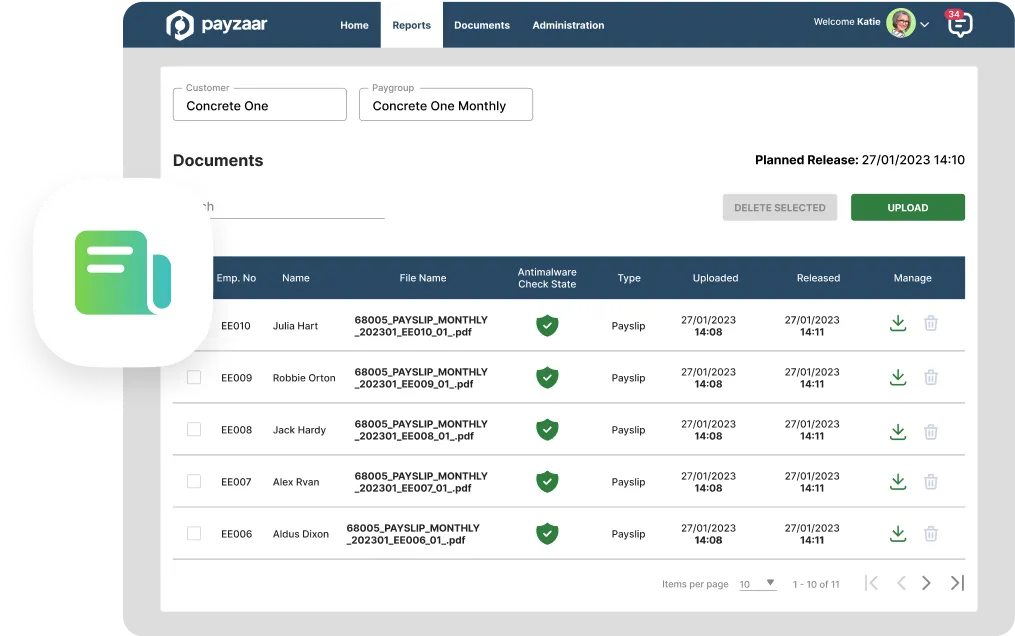This screenshot has width=1015, height=636.
Task: Open notifications via the chat bubble icon
Action: (959, 24)
